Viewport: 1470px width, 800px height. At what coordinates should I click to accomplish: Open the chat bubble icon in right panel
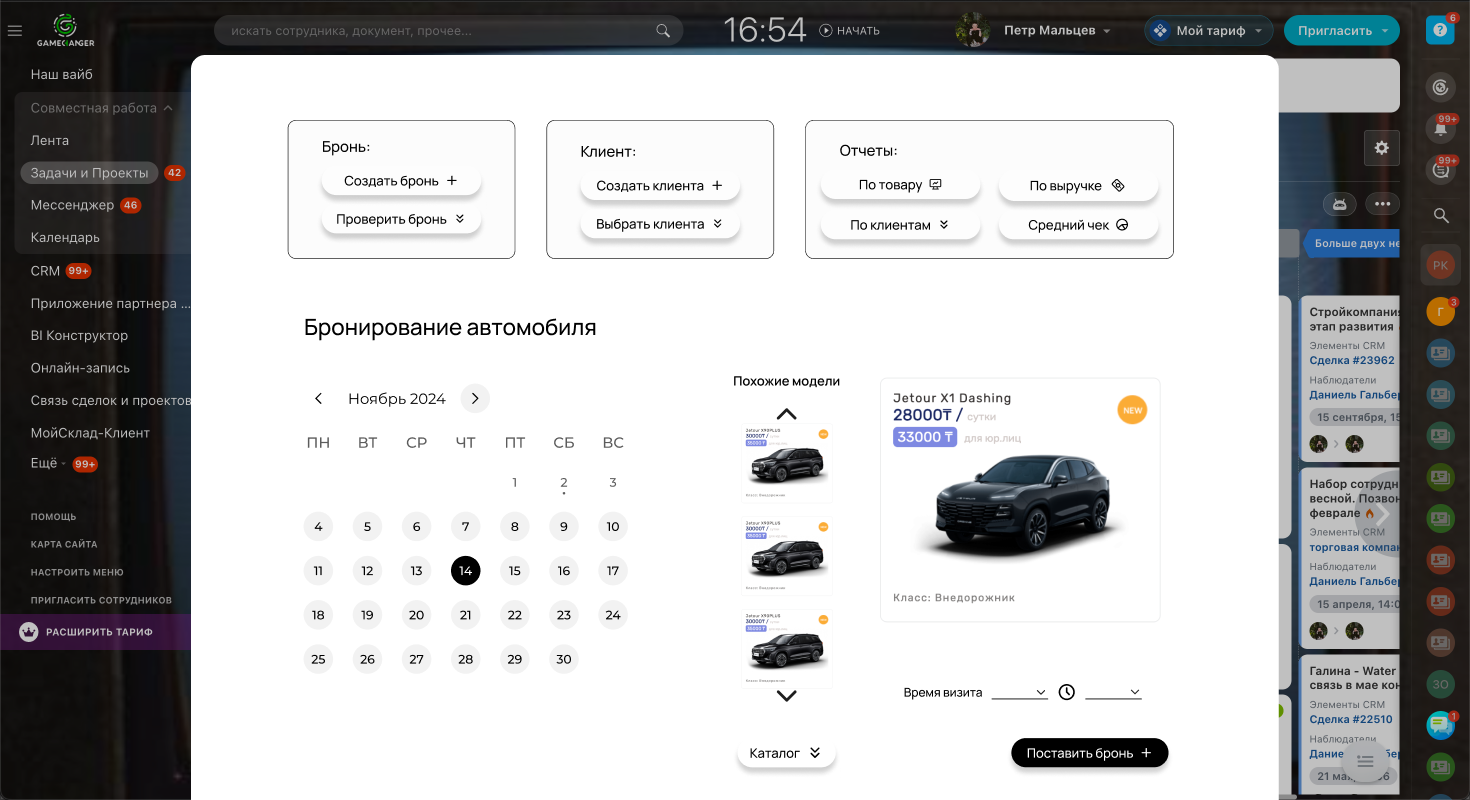point(1440,725)
